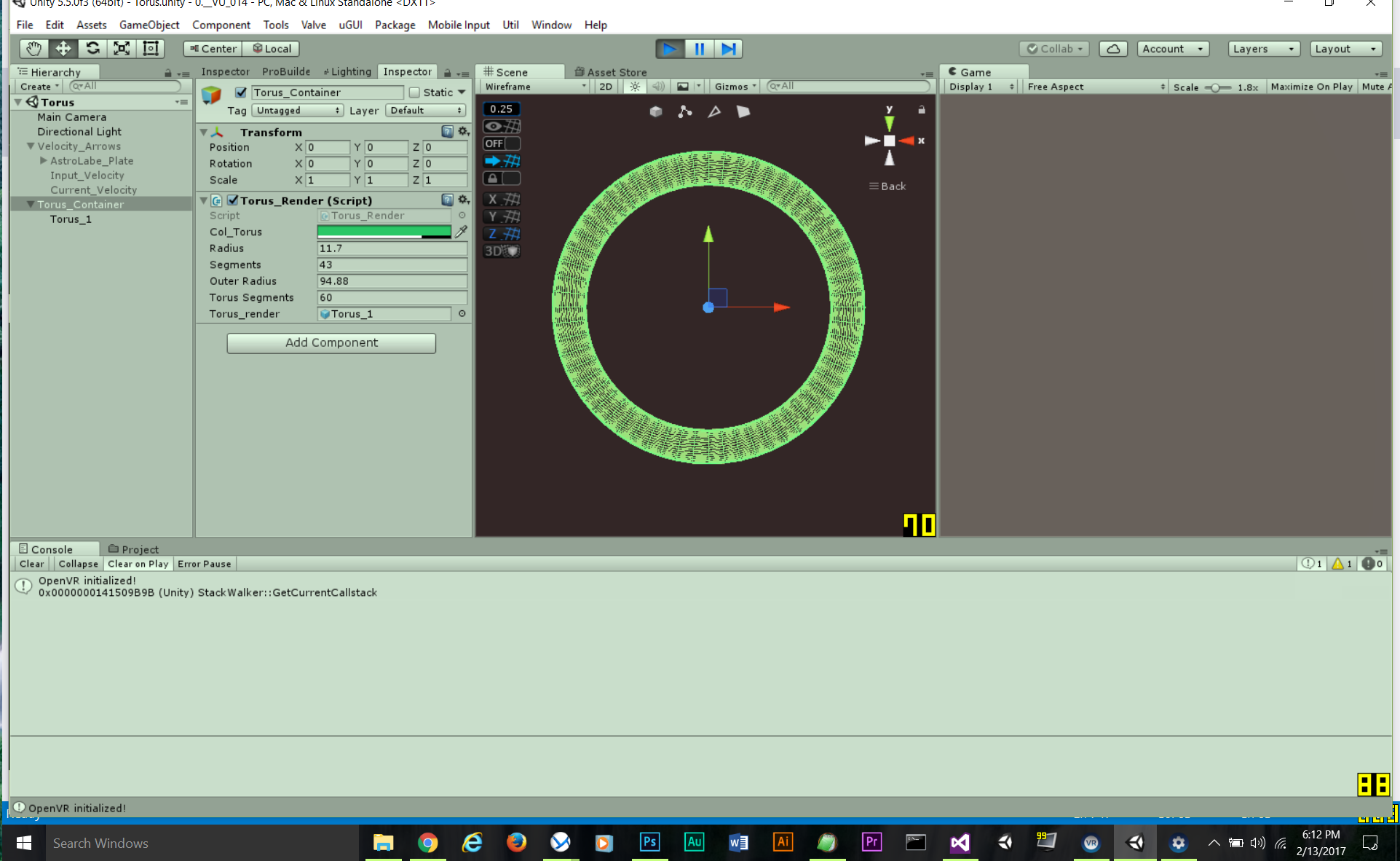This screenshot has width=1400, height=861.
Task: Click the Col_Torus eyedropper icon
Action: (461, 232)
